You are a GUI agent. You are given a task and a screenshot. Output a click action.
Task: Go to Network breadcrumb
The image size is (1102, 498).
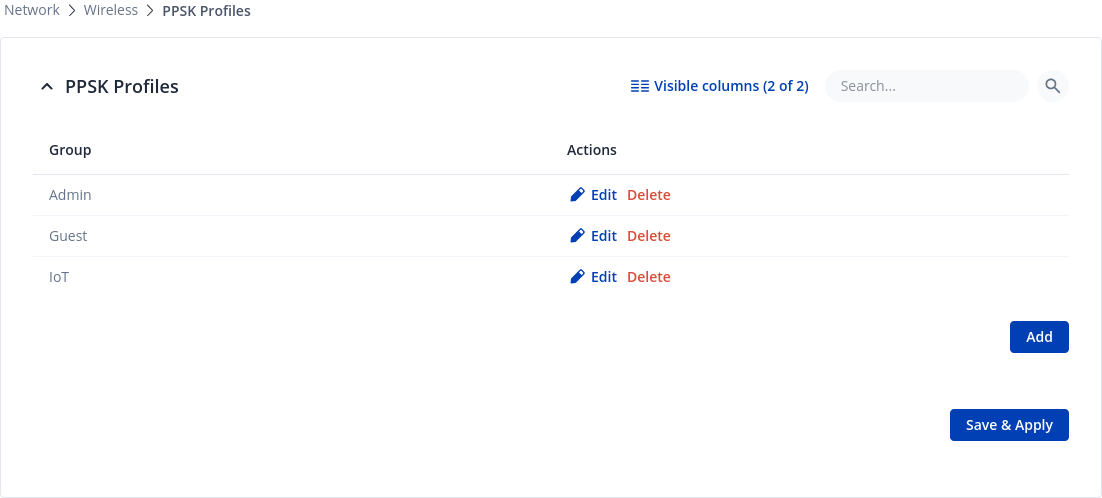point(32,11)
